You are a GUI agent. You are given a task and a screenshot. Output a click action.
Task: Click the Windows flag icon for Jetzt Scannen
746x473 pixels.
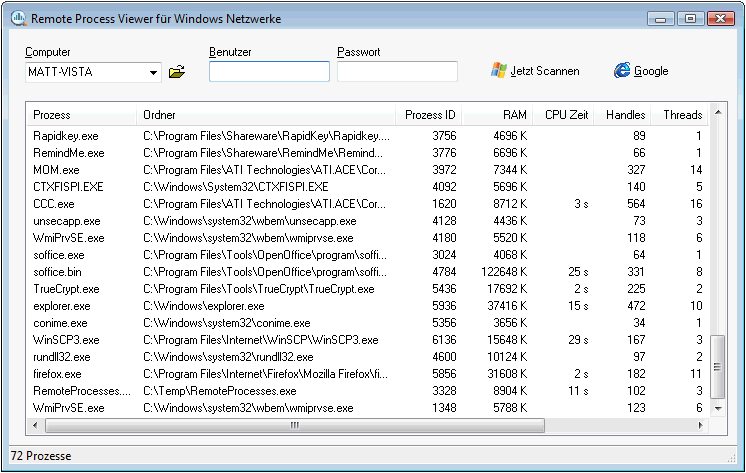point(499,70)
